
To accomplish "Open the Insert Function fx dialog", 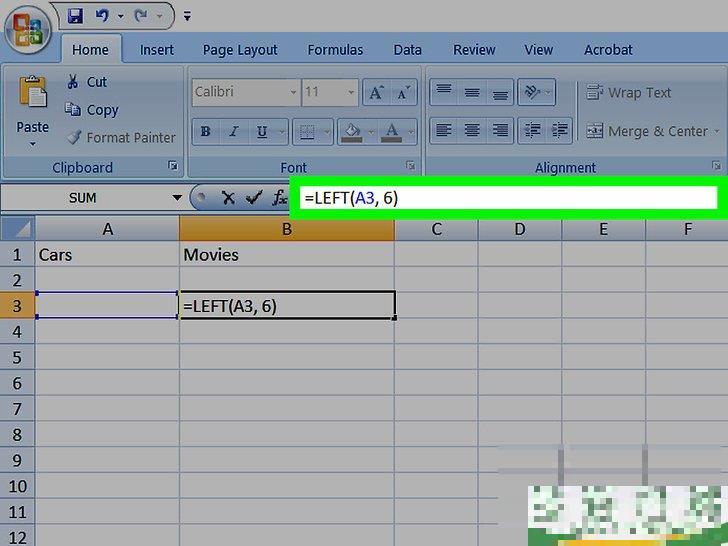I will pyautogui.click(x=279, y=198).
